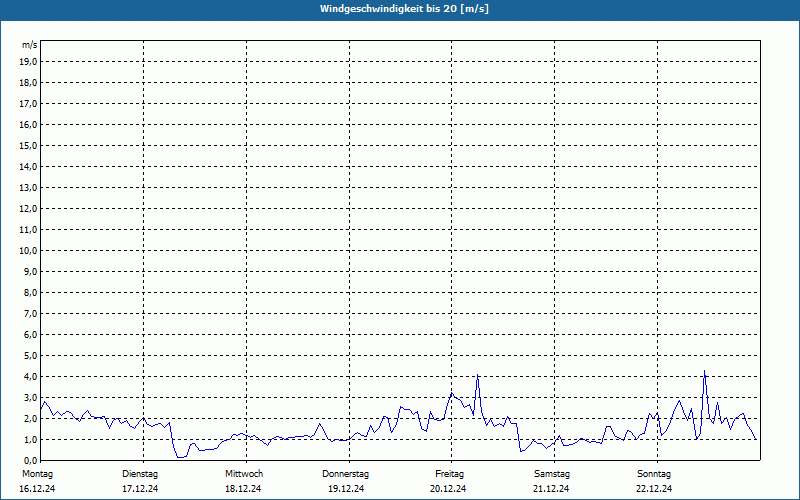800x500 pixels.
Task: Select the 7,0 axis value
Action: point(30,314)
